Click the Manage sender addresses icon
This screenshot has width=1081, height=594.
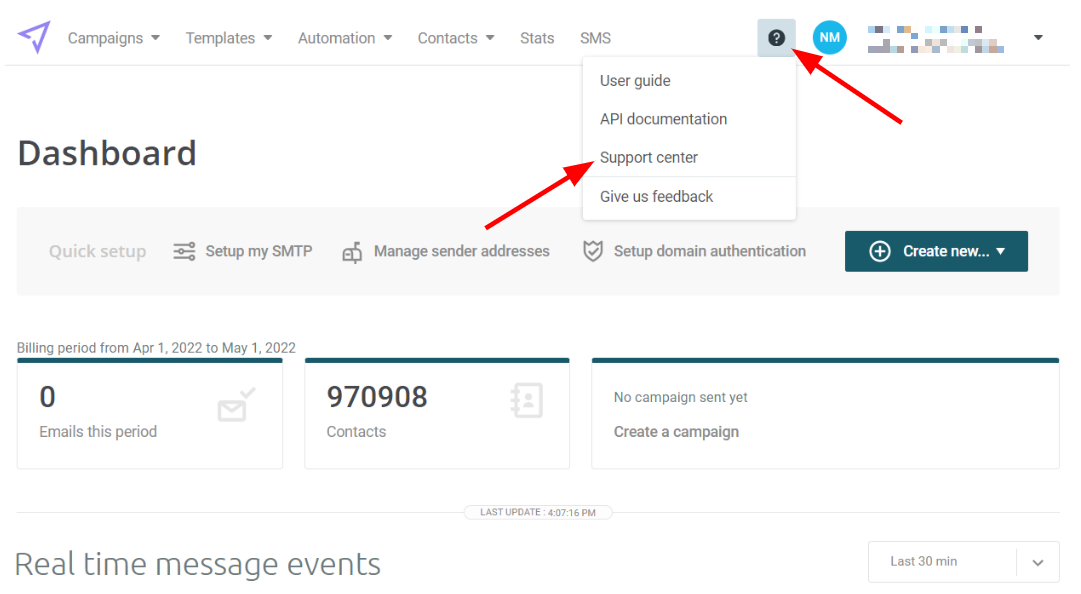[352, 252]
